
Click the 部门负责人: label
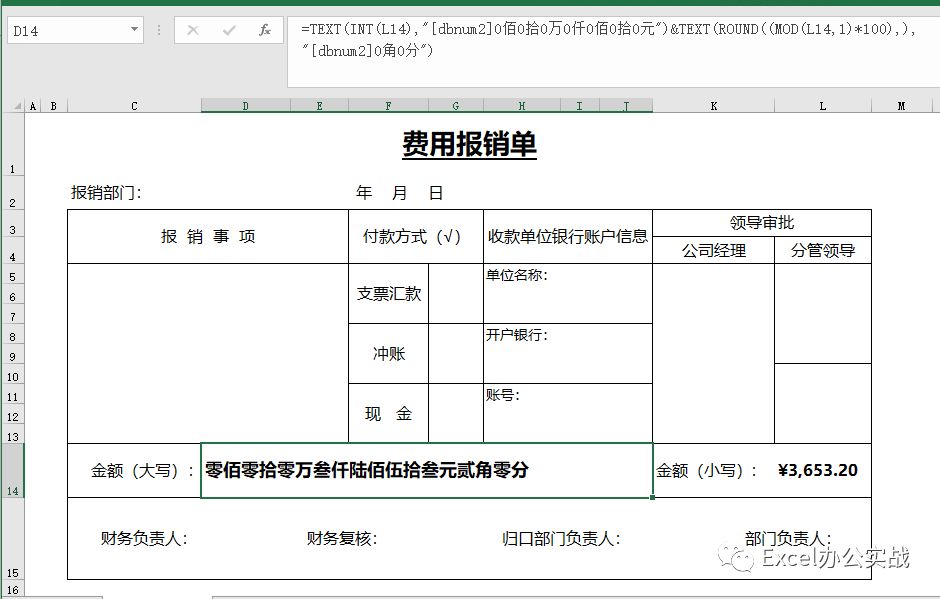pyautogui.click(x=788, y=538)
